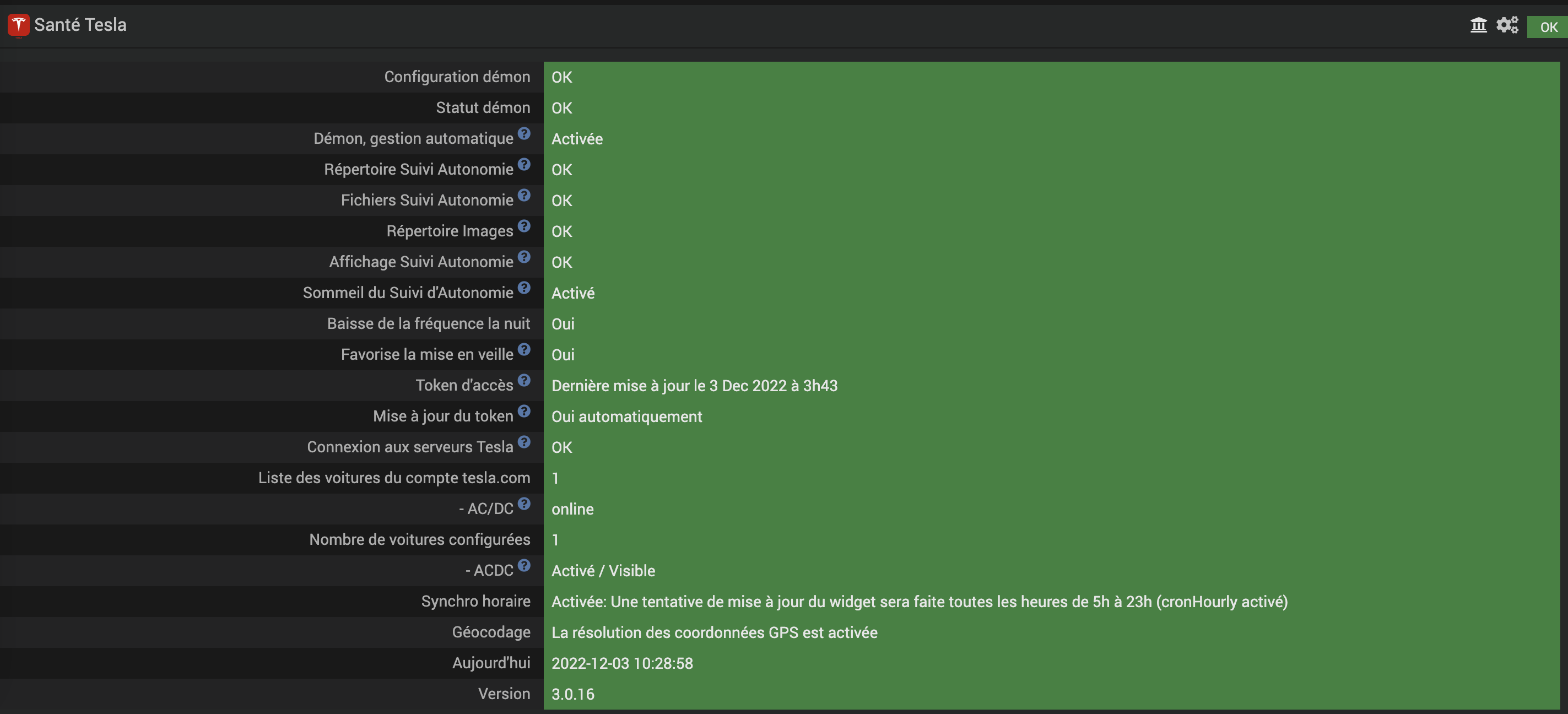Click help icon beside Affichage Suivi Autonomie
This screenshot has width=1568, height=714.
(524, 257)
